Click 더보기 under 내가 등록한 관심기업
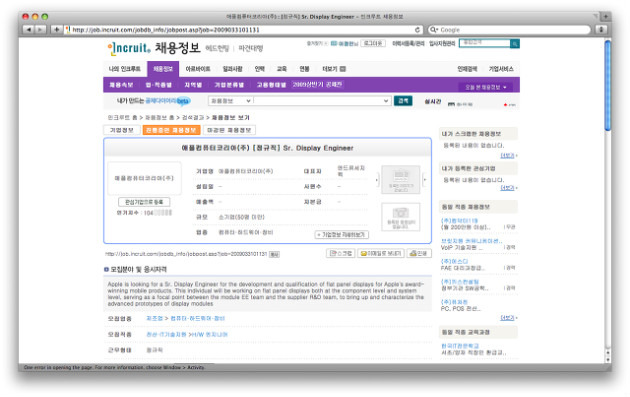Viewport: 630px width, 397px height. pyautogui.click(x=508, y=188)
